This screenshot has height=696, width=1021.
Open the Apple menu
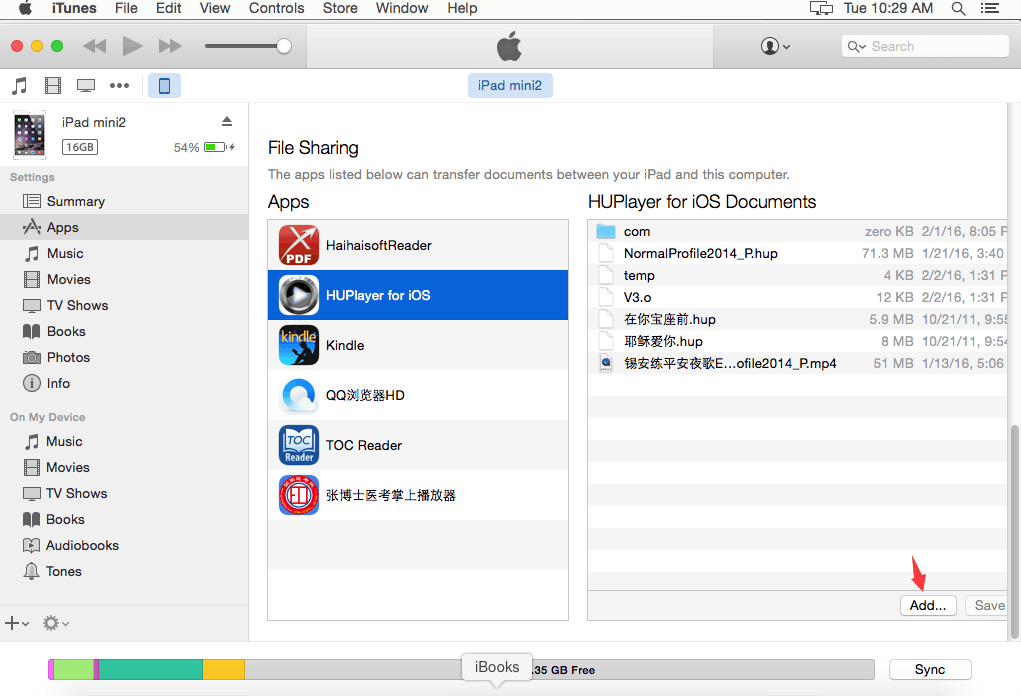point(25,8)
